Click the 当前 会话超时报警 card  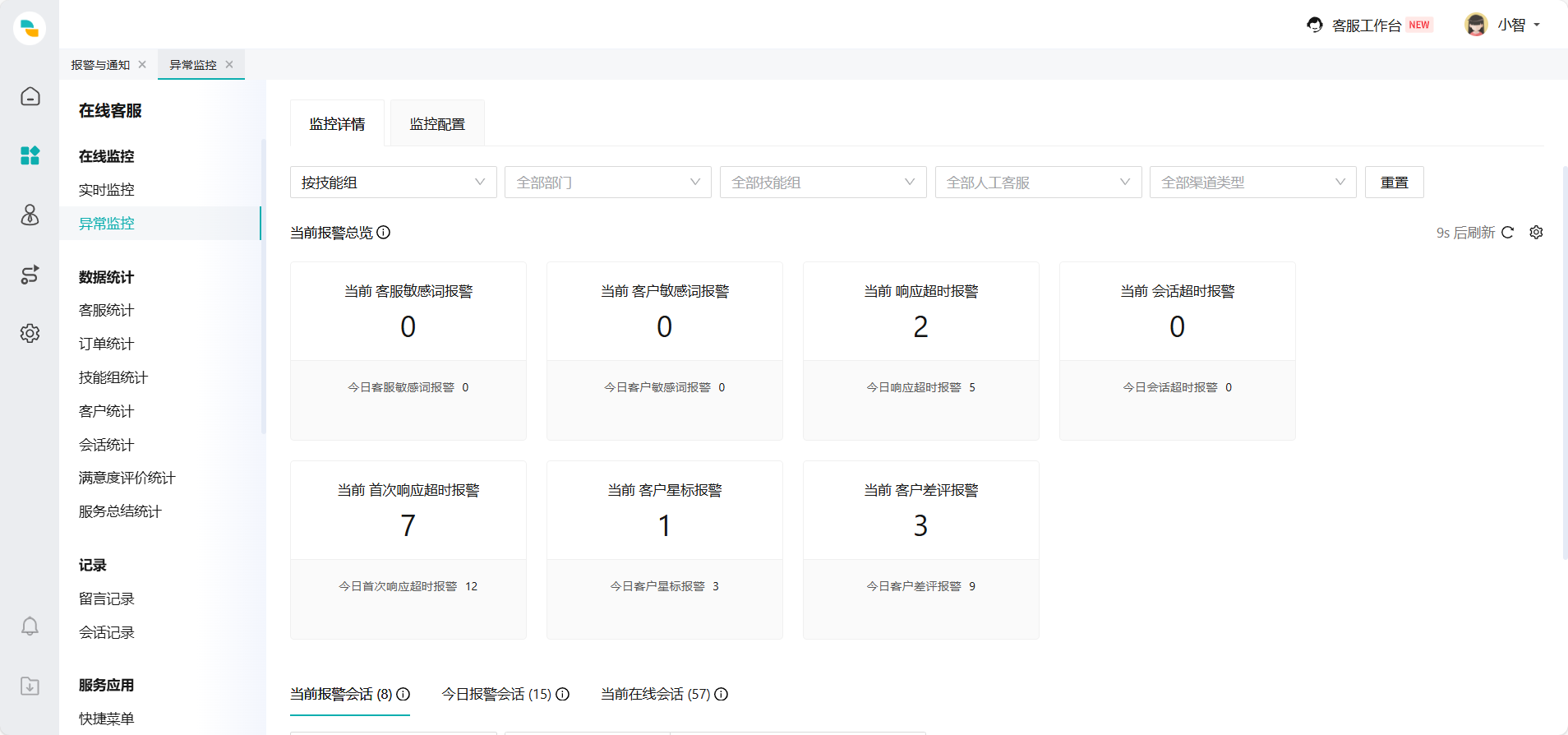[x=1178, y=351]
